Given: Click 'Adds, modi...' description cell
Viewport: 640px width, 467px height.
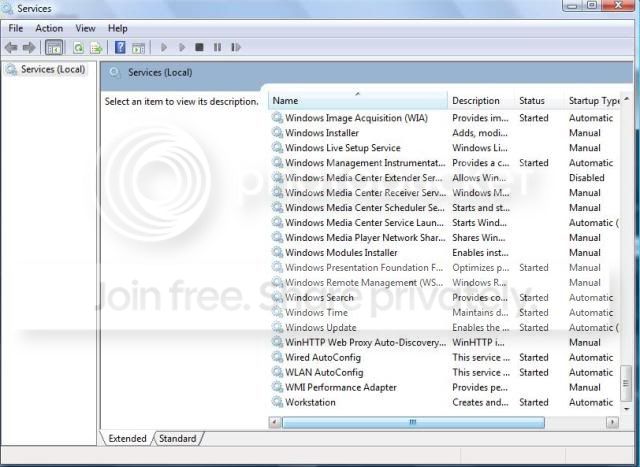Looking at the screenshot, I should pyautogui.click(x=480, y=133).
